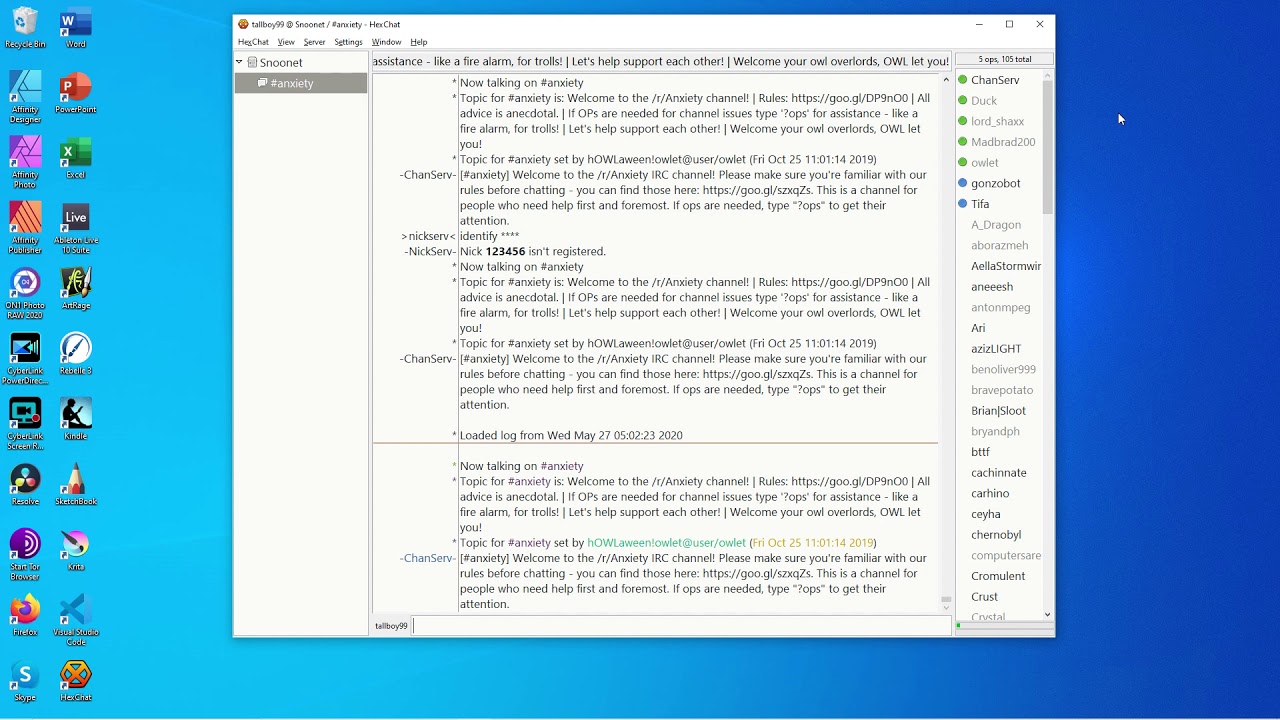This screenshot has width=1280, height=720.
Task: Launch HexChat desktop shortcut
Action: point(75,681)
